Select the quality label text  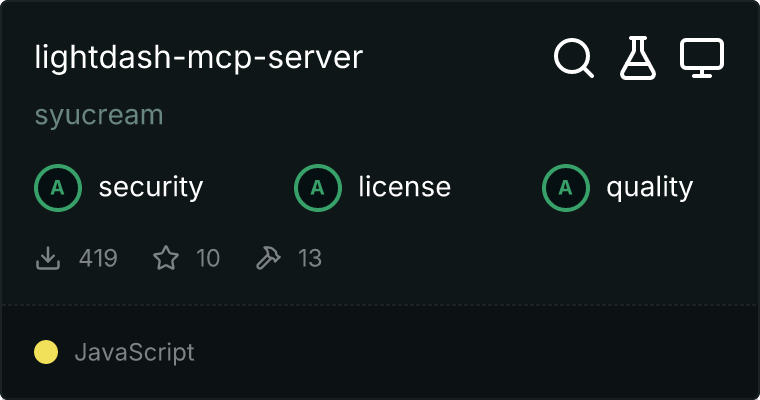(x=649, y=187)
